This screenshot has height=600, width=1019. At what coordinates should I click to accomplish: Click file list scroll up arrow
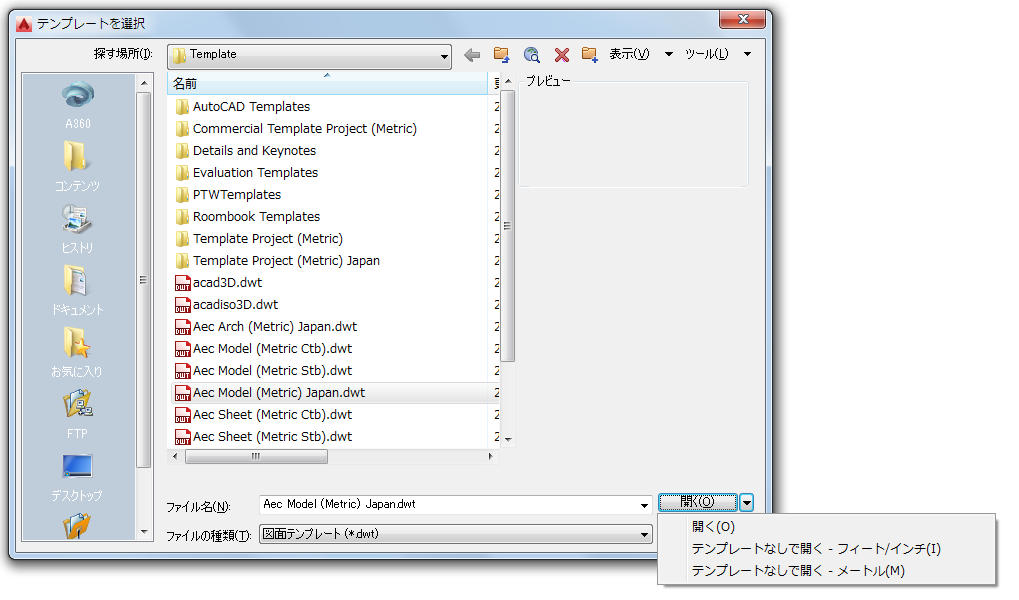pyautogui.click(x=508, y=82)
